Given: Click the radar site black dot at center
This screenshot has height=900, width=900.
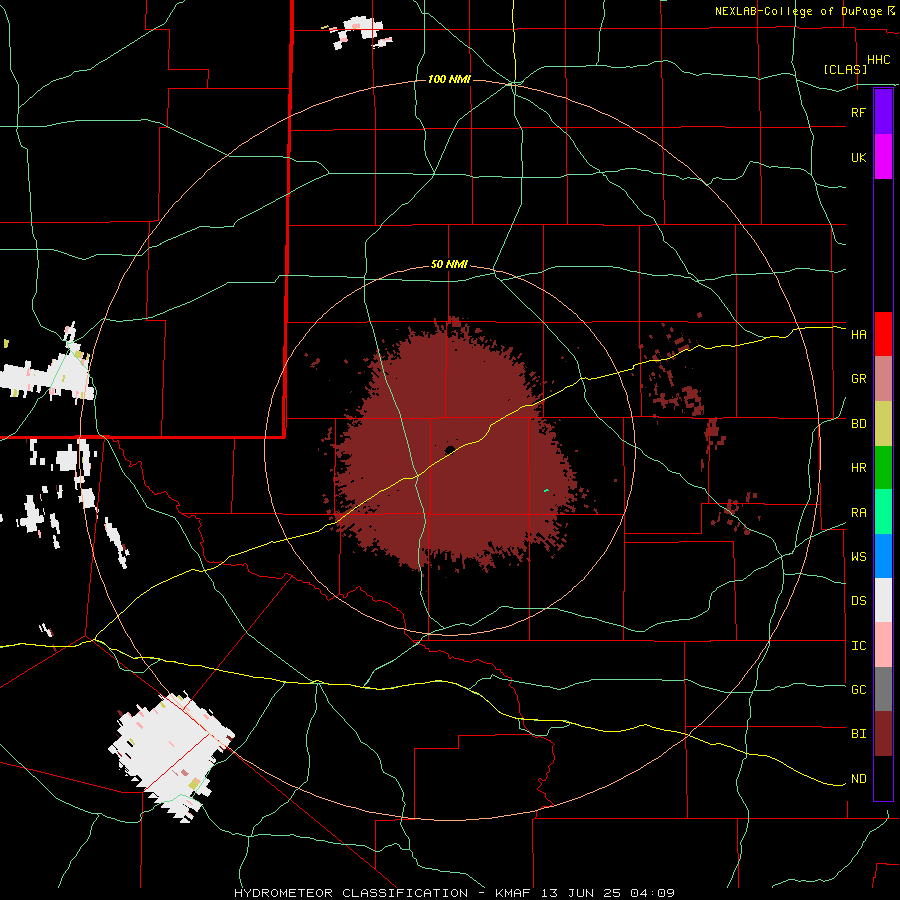Looking at the screenshot, I should 450,449.
